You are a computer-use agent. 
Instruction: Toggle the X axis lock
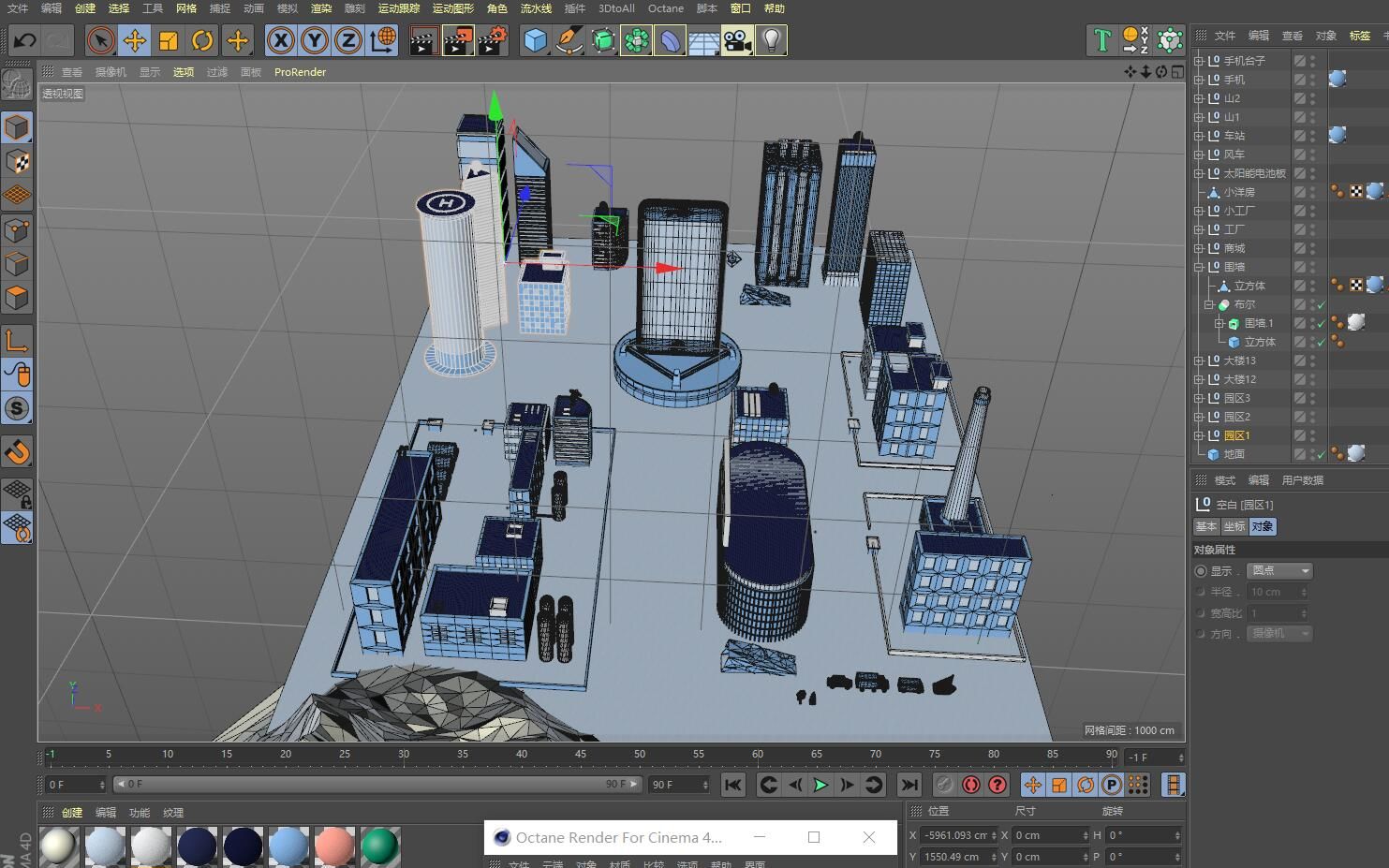click(x=280, y=40)
